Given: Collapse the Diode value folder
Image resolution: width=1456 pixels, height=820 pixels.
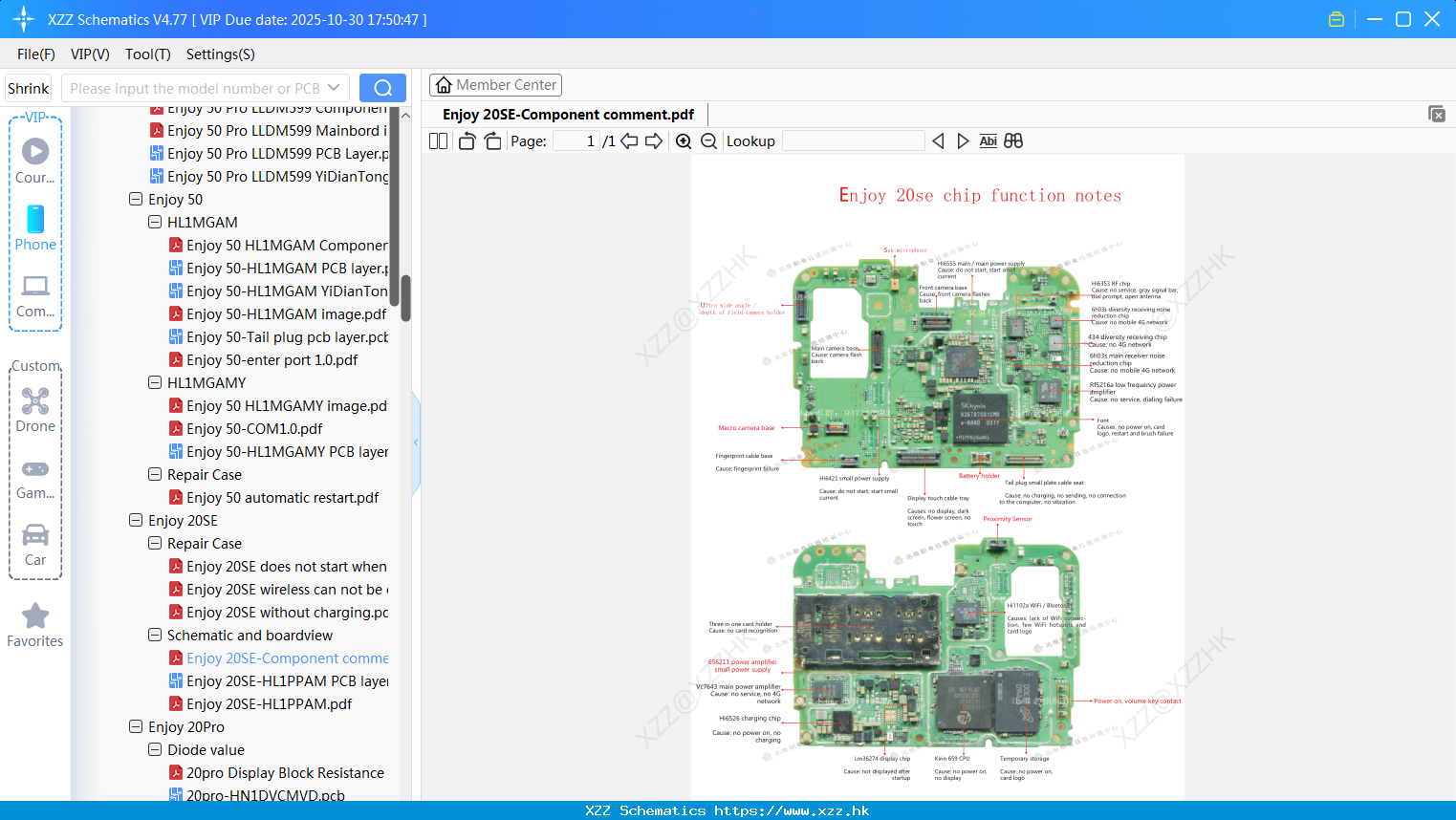Looking at the screenshot, I should point(154,749).
